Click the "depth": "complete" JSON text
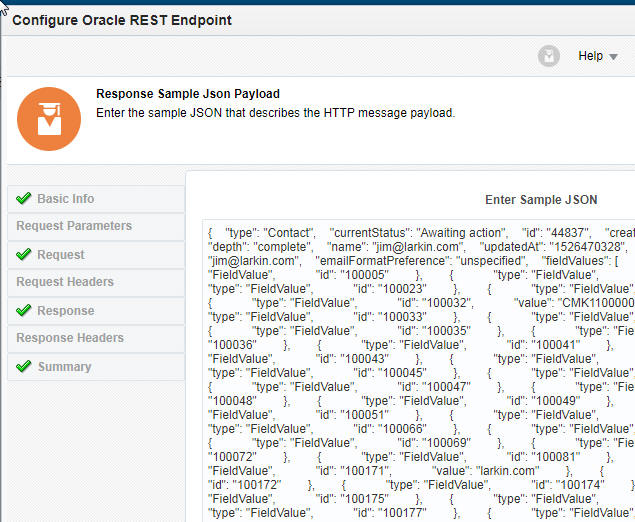 pyautogui.click(x=260, y=247)
